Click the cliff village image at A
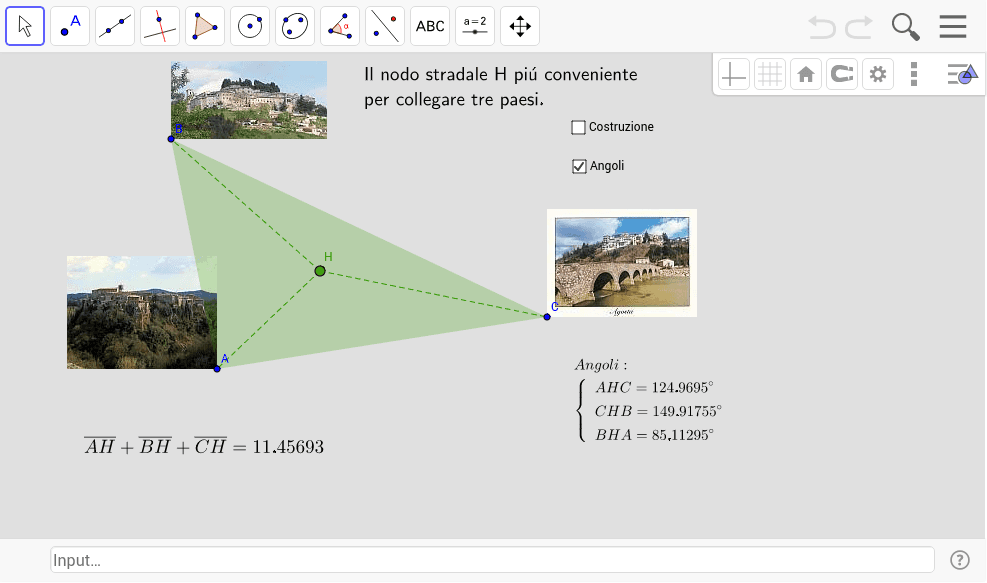Screen dimensions: 987x583 142,312
